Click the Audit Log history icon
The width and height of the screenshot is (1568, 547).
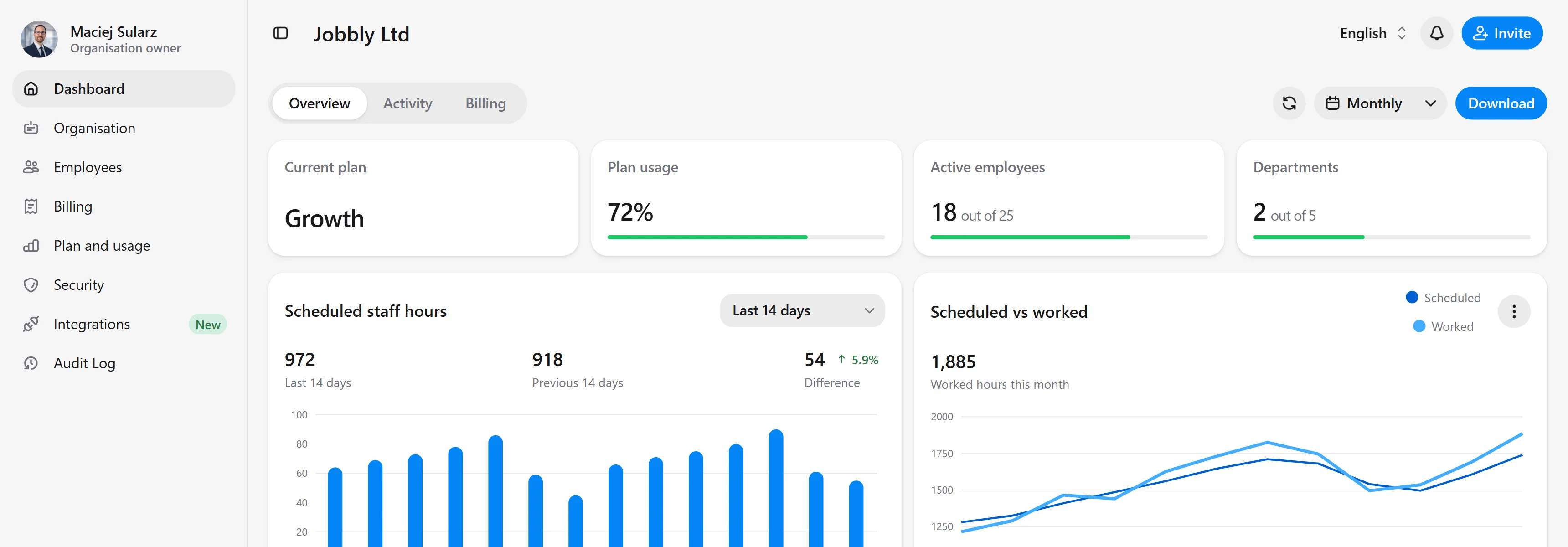tap(31, 363)
